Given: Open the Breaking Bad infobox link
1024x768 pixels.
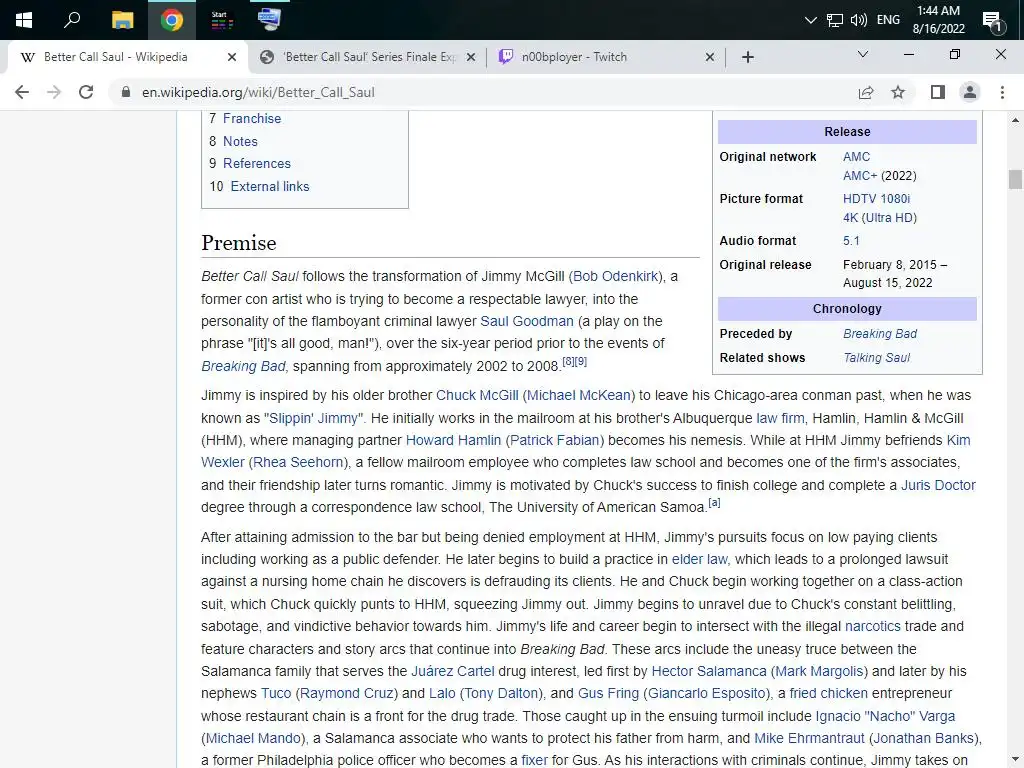Looking at the screenshot, I should click(x=880, y=334).
